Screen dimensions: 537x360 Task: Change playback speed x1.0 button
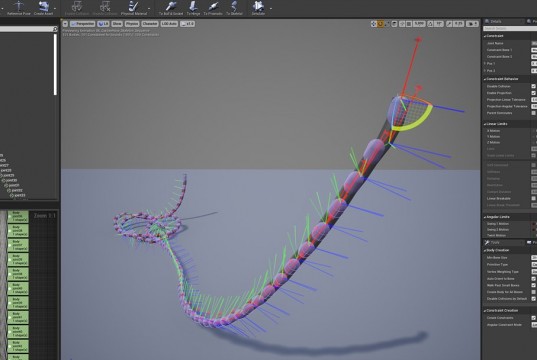[x=188, y=24]
